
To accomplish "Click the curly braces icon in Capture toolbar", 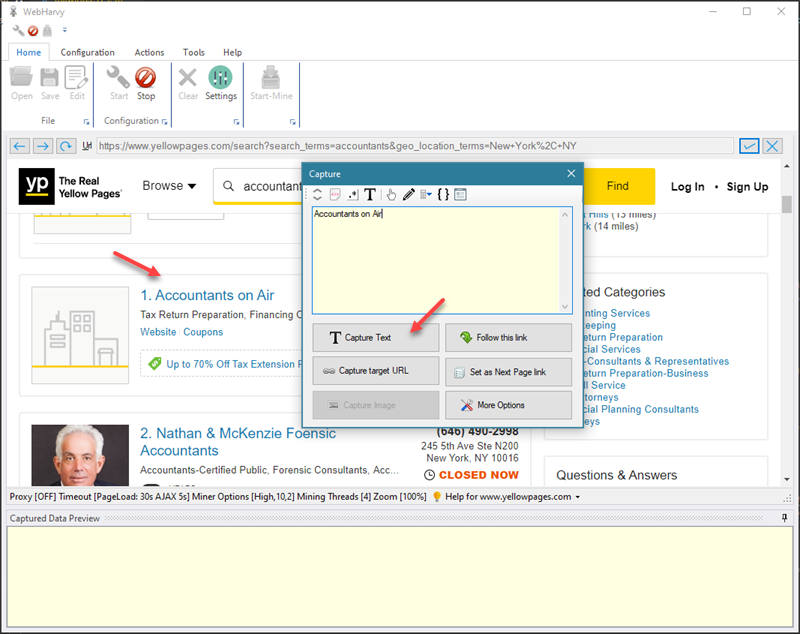I will click(443, 195).
